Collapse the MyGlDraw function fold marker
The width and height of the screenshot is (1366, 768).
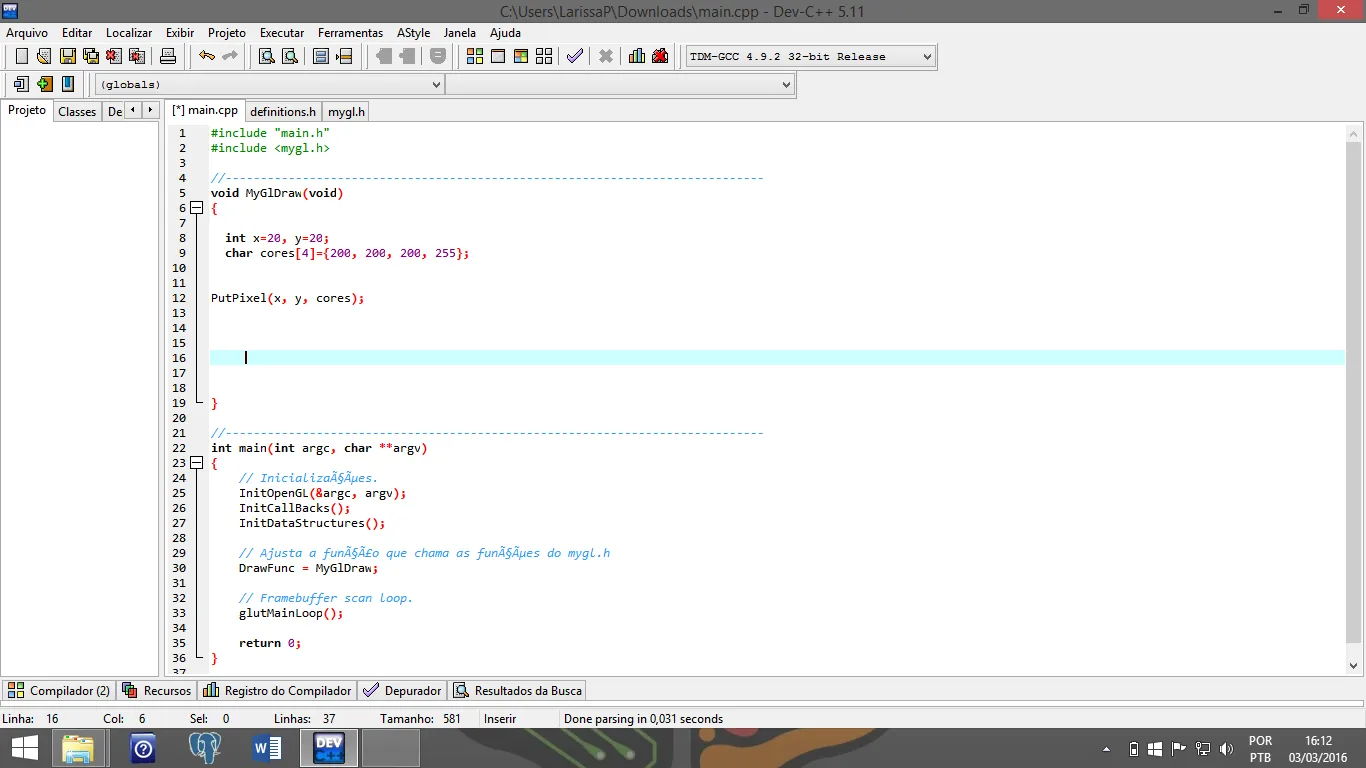(x=197, y=208)
